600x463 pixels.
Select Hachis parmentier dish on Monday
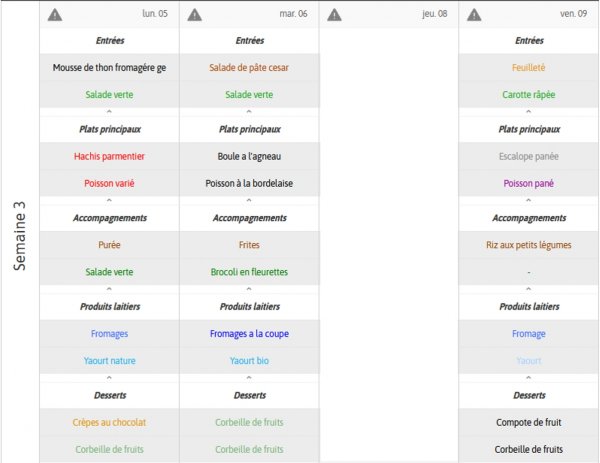(x=109, y=156)
